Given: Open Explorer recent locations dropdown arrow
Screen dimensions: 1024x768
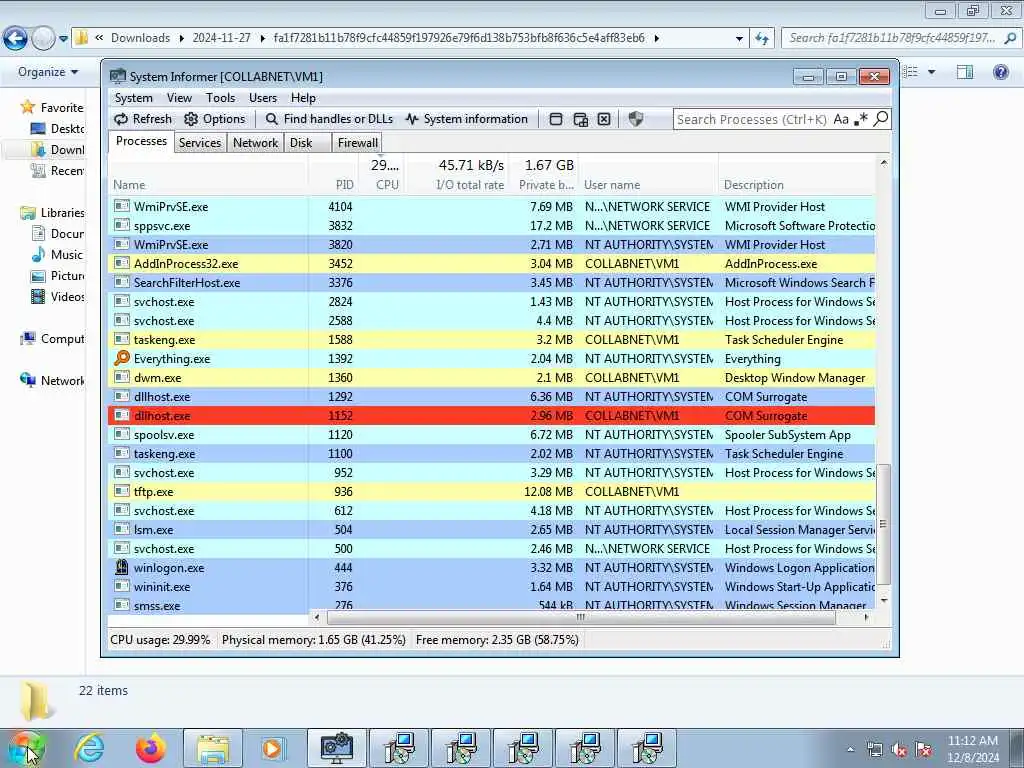Looking at the screenshot, I should coord(63,39).
